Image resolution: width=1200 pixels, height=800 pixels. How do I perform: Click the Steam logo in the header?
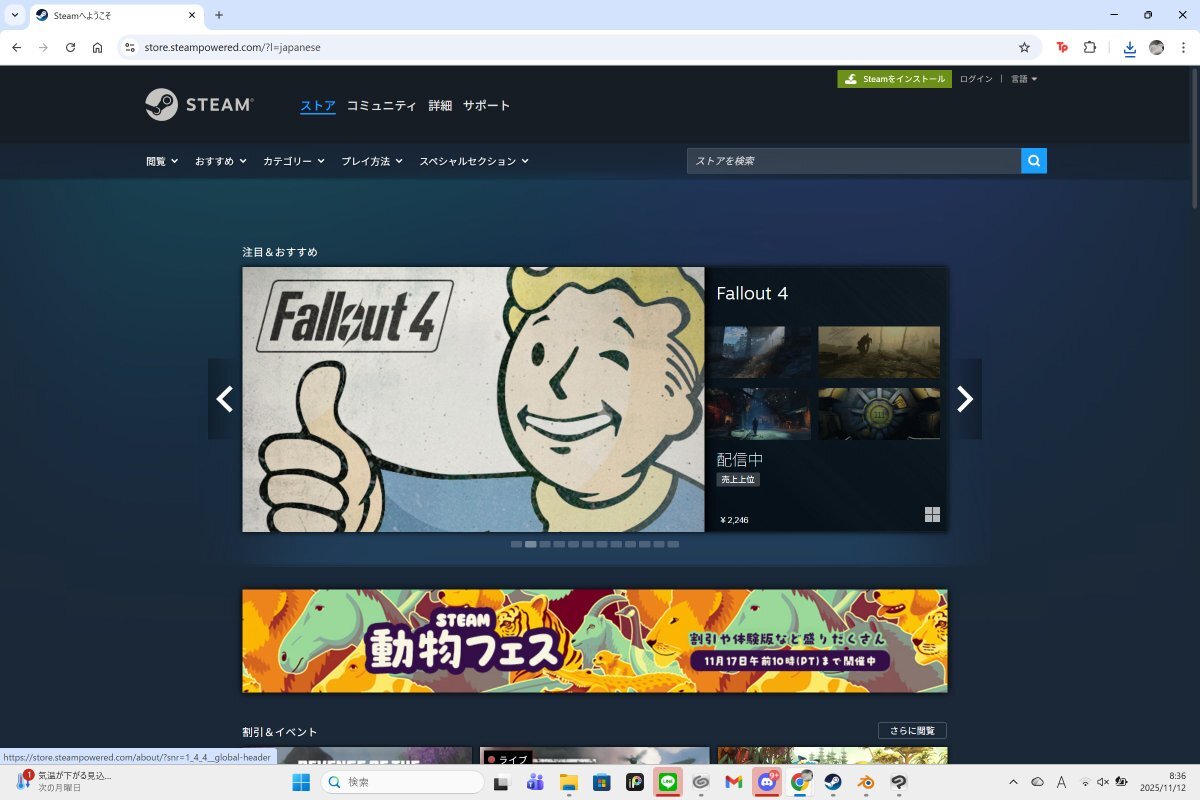click(199, 105)
